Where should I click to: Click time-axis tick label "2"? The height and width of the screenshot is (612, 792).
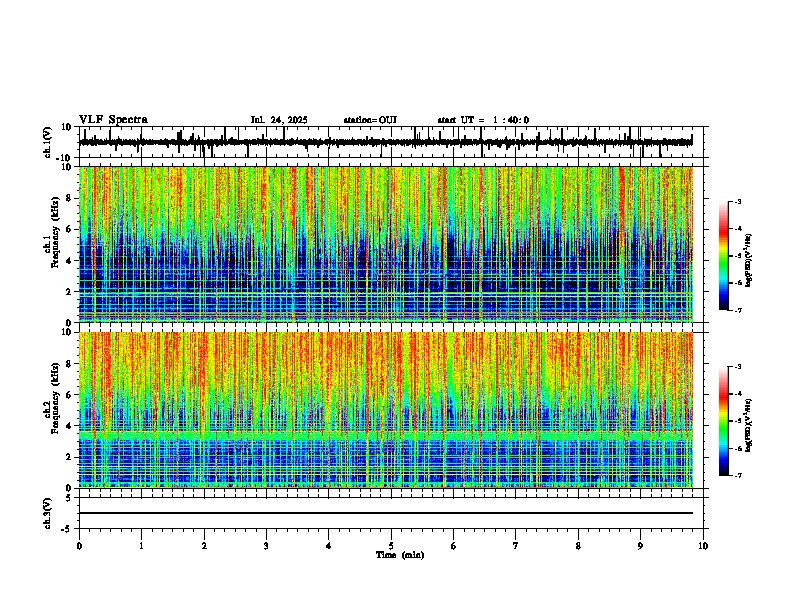[x=204, y=546]
